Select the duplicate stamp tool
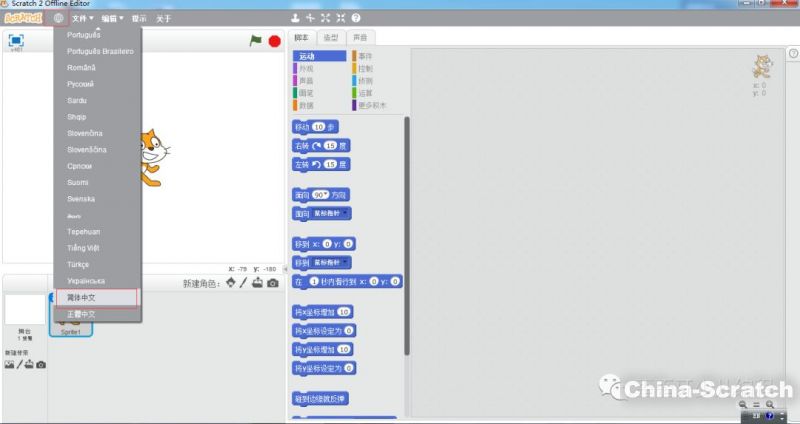The width and height of the screenshot is (800, 424). click(295, 18)
